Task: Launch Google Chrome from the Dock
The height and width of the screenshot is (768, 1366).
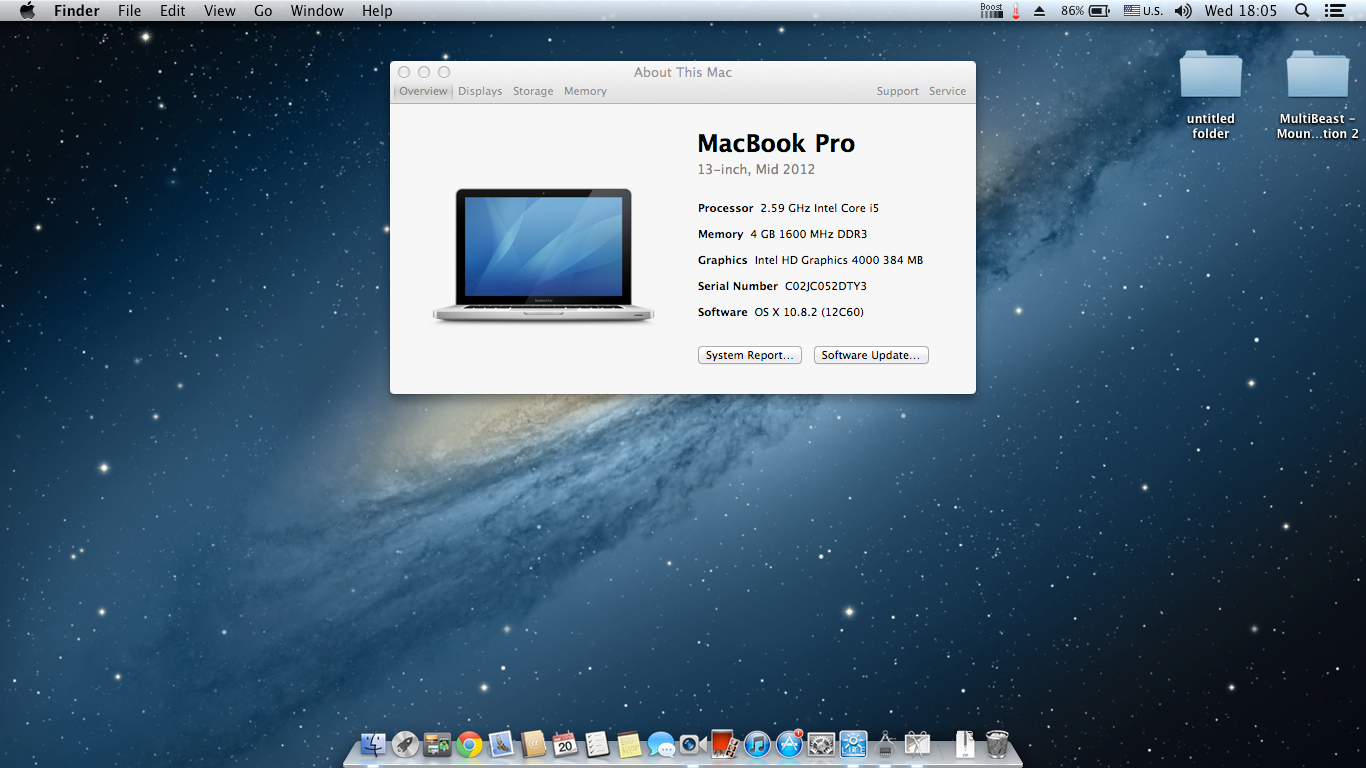Action: 469,744
